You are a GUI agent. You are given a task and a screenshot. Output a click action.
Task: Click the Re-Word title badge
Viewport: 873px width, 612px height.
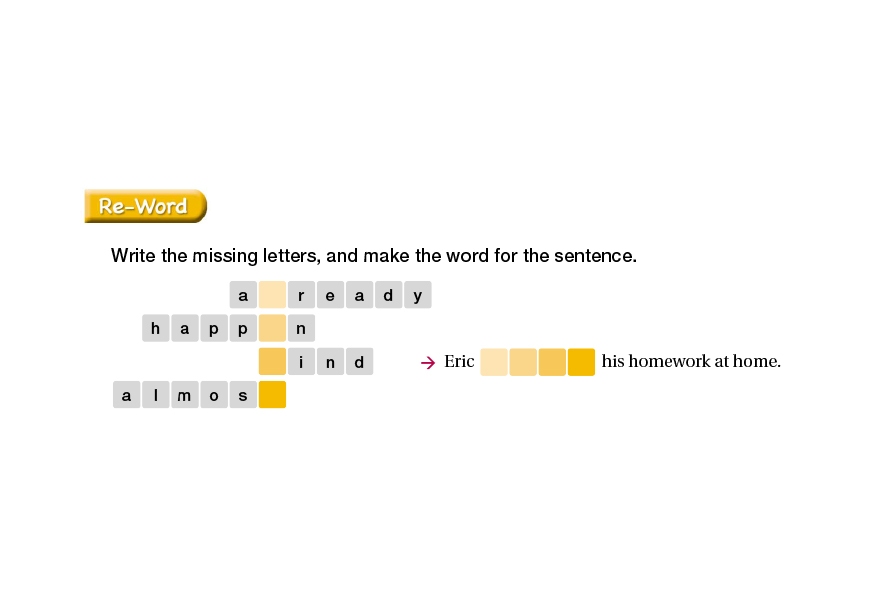pos(145,206)
